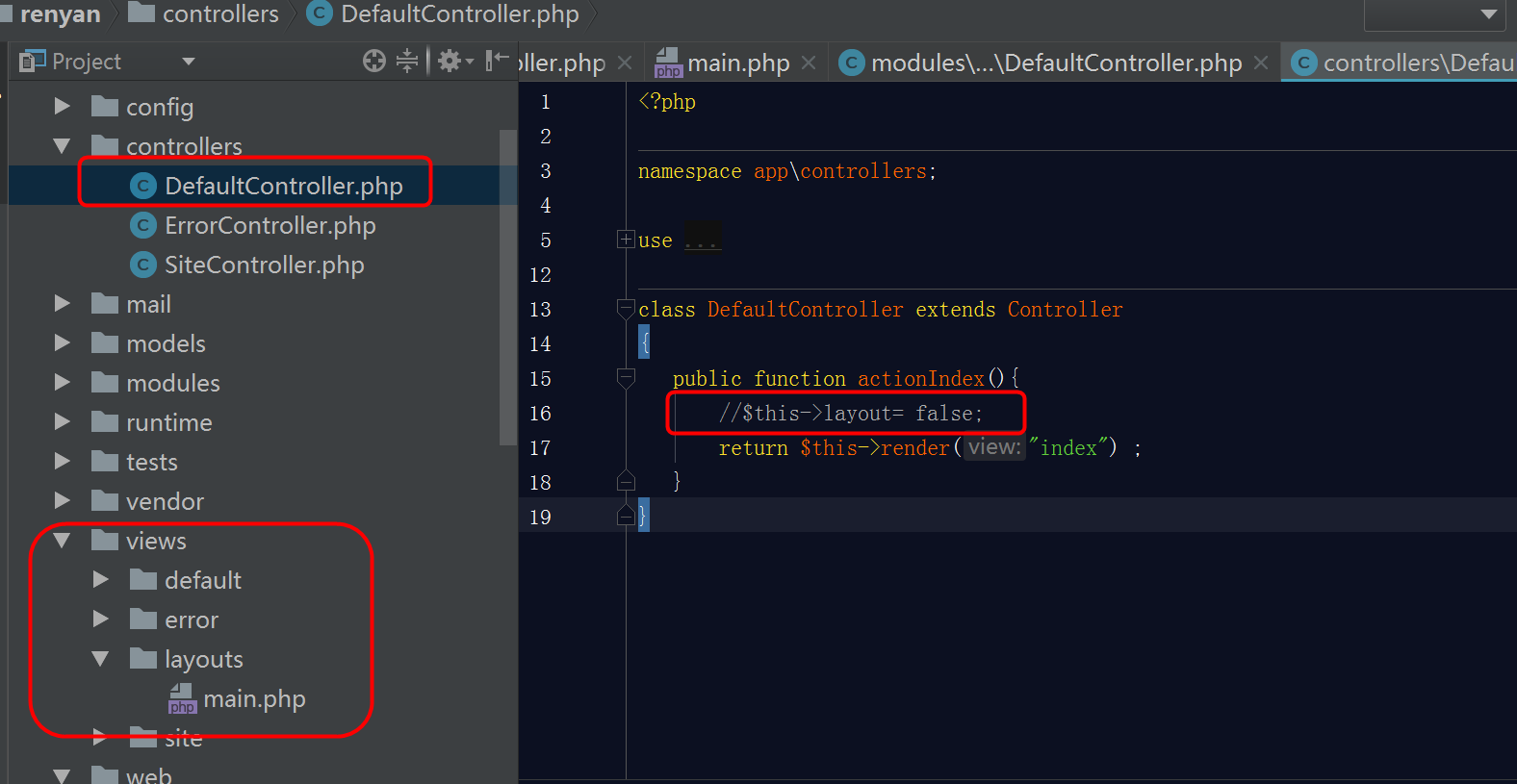This screenshot has height=784, width=1517.
Task: Click the models folder icon
Action: tap(105, 342)
